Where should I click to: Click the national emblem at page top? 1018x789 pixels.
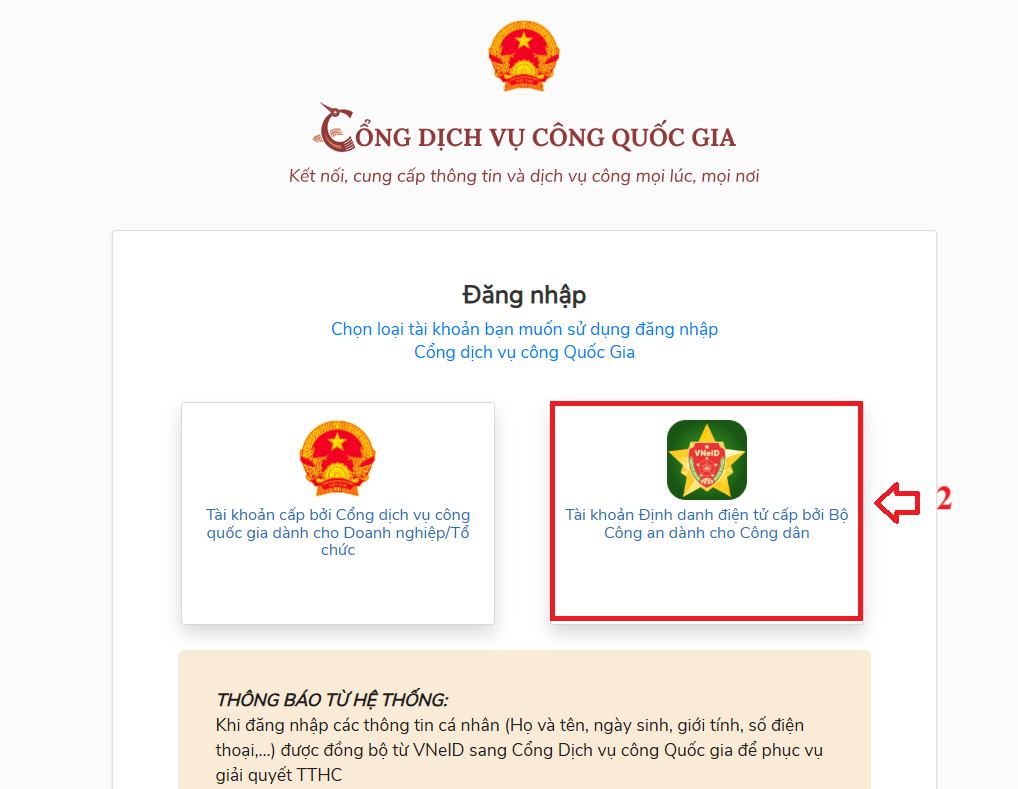[x=524, y=56]
